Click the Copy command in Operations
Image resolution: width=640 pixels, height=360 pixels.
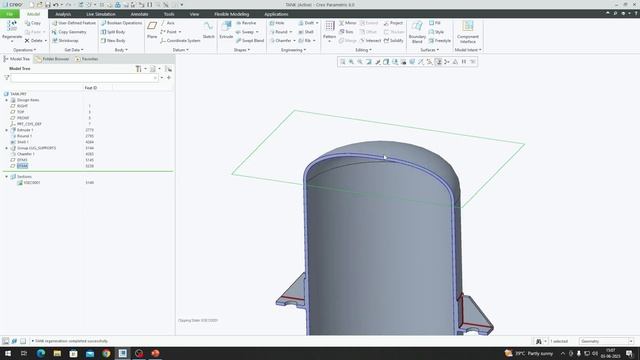pyautogui.click(x=33, y=23)
